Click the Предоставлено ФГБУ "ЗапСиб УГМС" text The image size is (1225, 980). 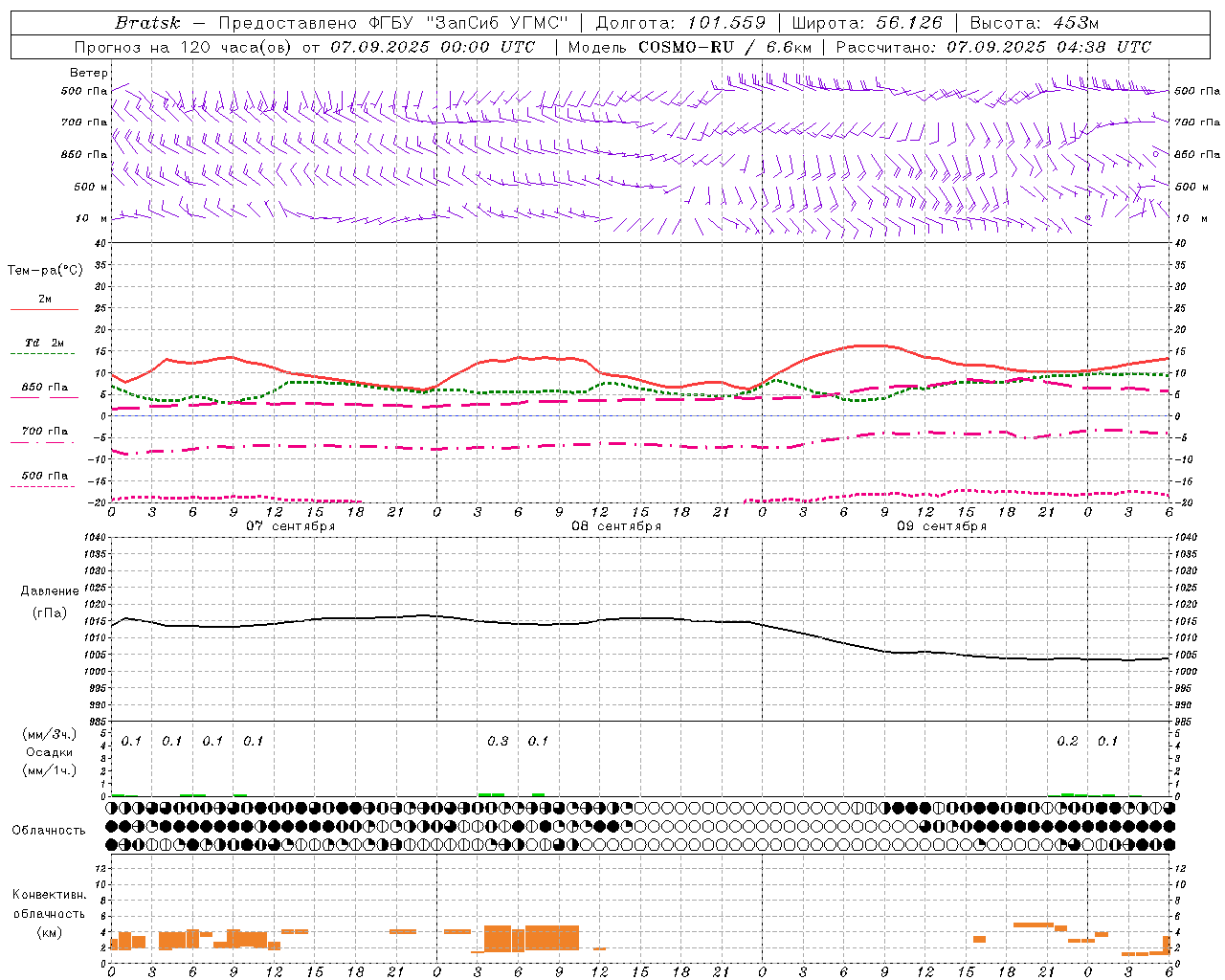(393, 23)
